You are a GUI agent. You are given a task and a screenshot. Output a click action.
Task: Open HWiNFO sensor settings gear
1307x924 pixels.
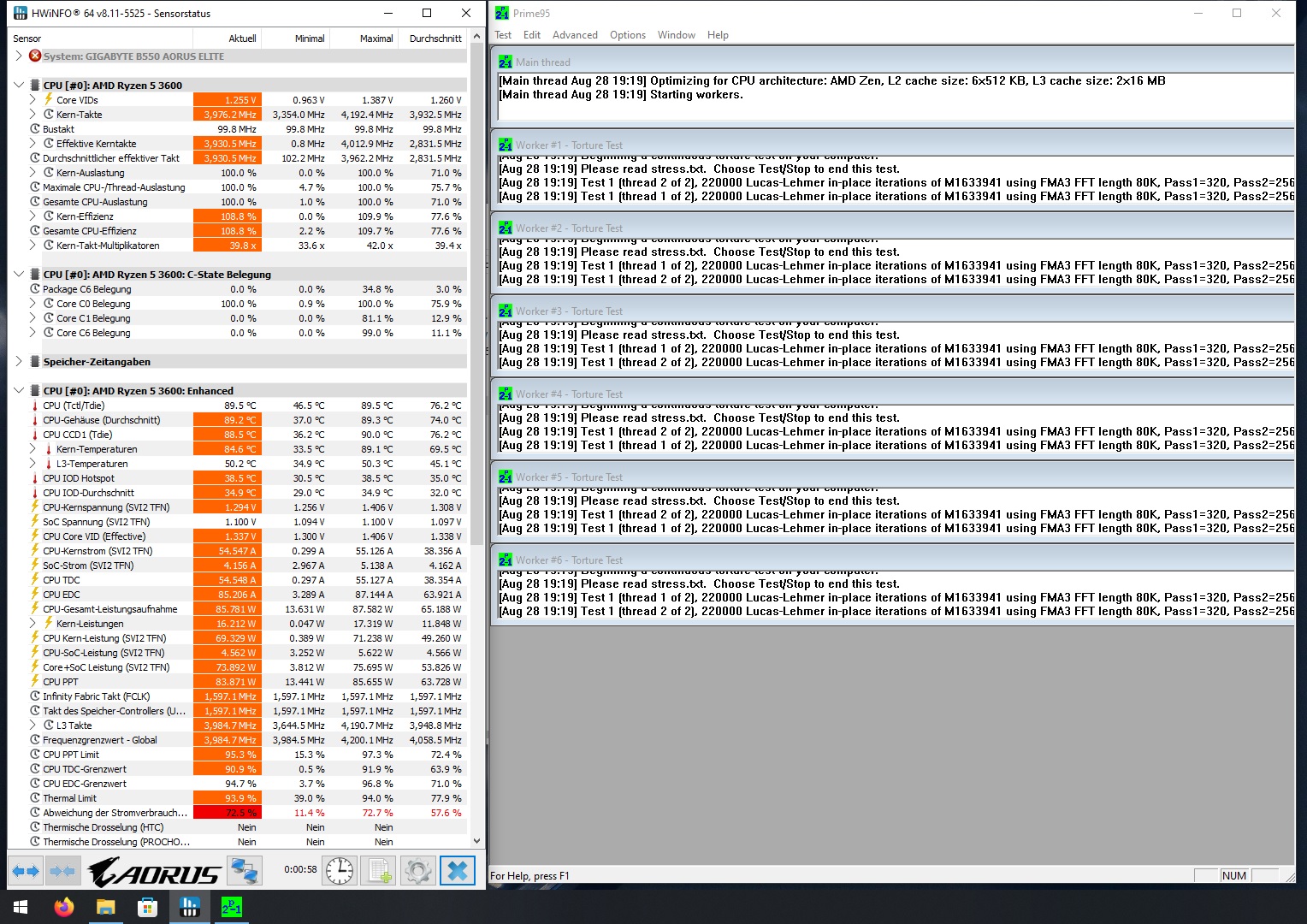(x=418, y=871)
